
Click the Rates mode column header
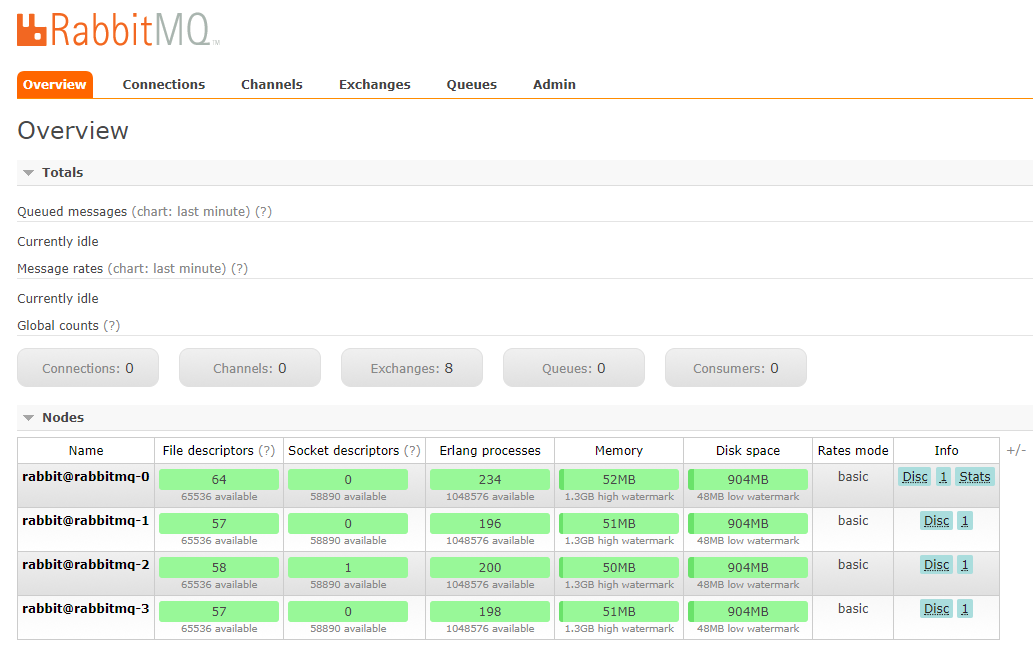pyautogui.click(x=852, y=451)
